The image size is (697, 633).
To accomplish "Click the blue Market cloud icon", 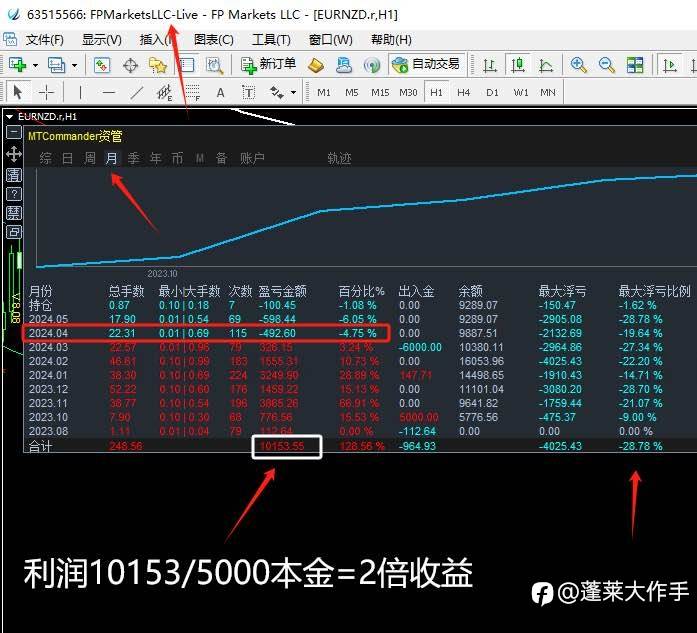I will (344, 65).
